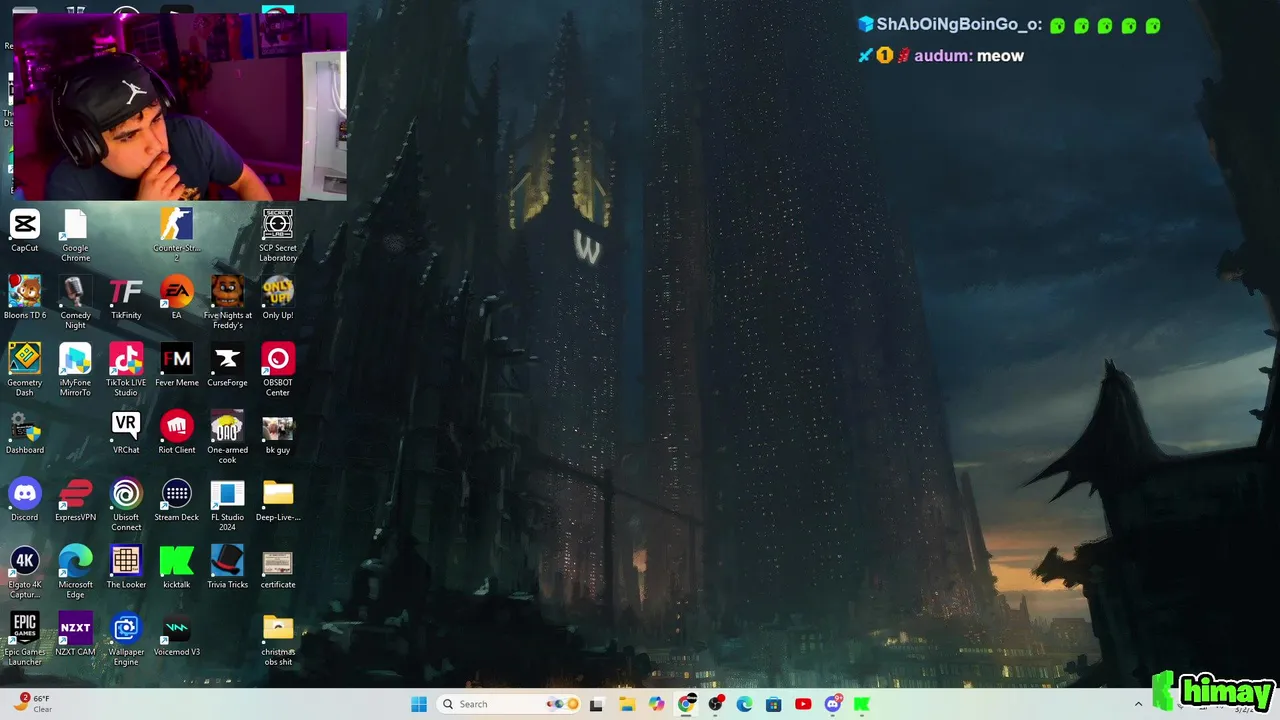
Task: Select the Riot Client desktop icon
Action: 177,433
